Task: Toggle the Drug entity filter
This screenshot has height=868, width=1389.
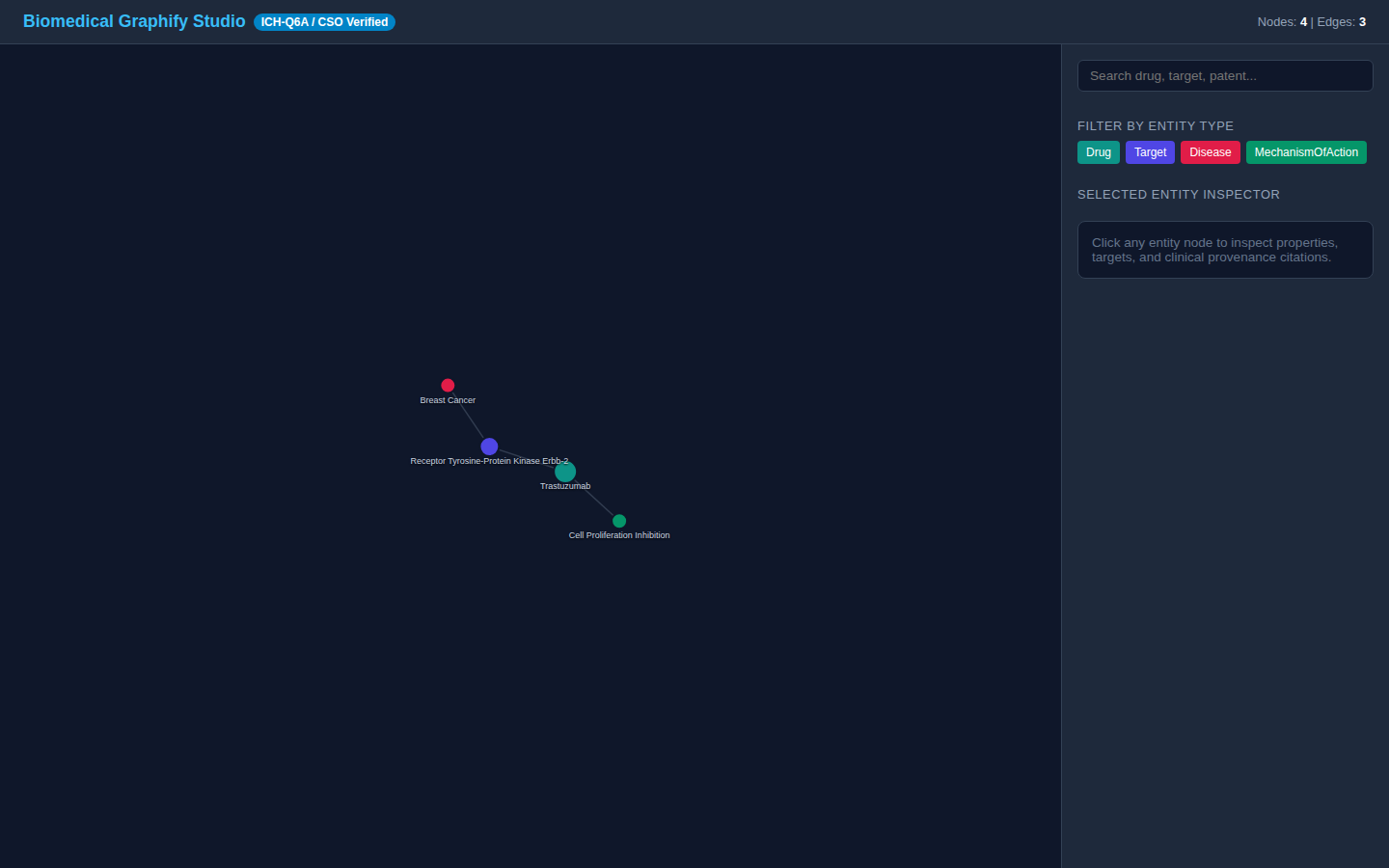Action: tap(1099, 152)
